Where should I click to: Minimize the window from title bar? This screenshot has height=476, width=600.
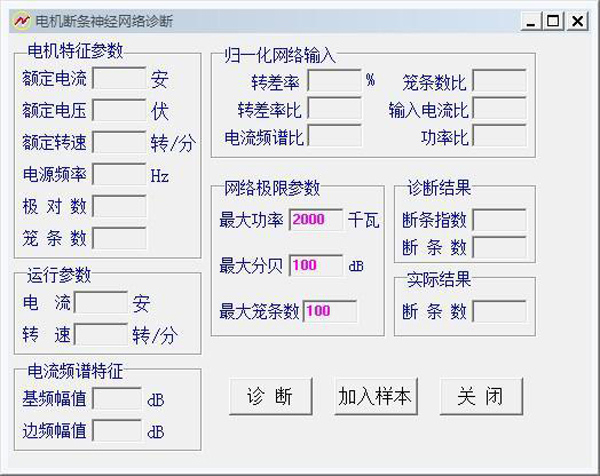tap(531, 19)
